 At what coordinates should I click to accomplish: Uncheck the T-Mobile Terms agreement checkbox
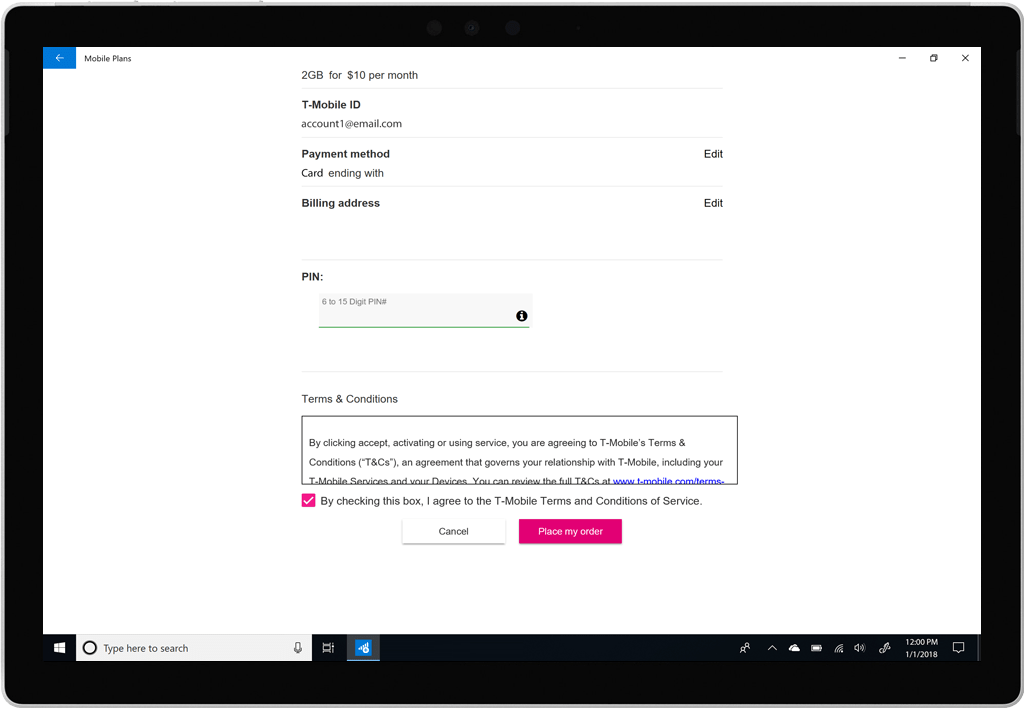pos(308,501)
